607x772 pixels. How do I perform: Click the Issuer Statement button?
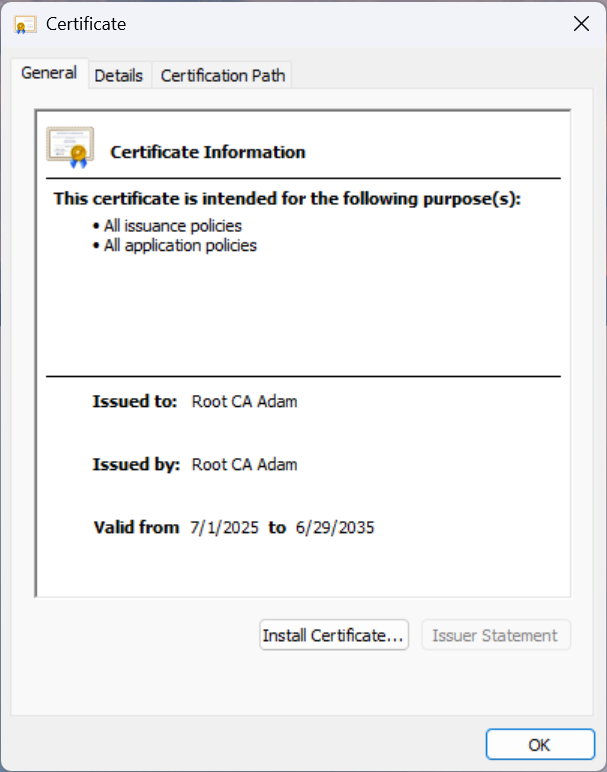[495, 635]
